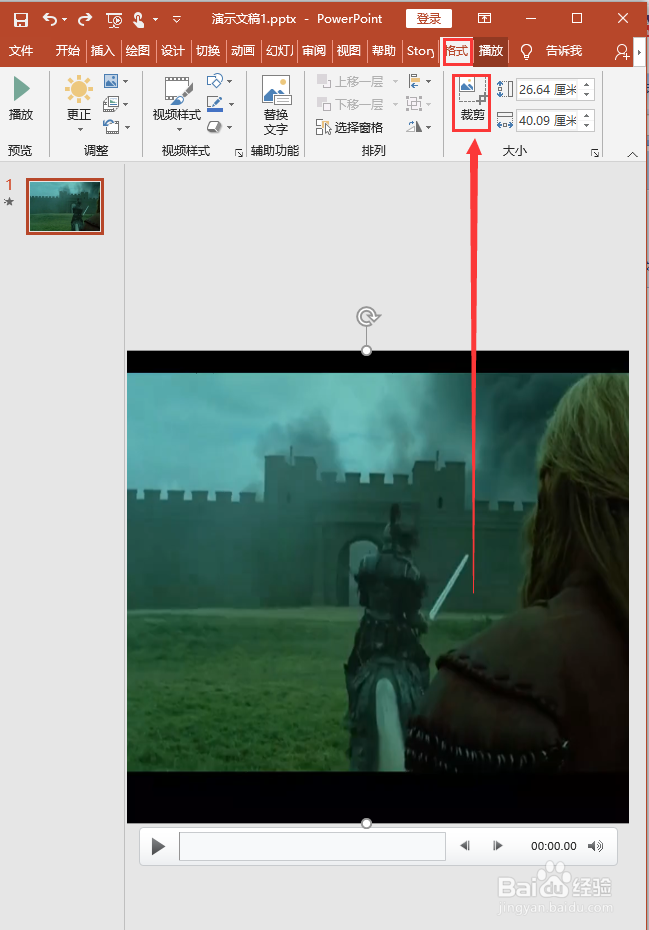Switch to the 绘图 tab
Screen dimensions: 649x930
point(138,51)
